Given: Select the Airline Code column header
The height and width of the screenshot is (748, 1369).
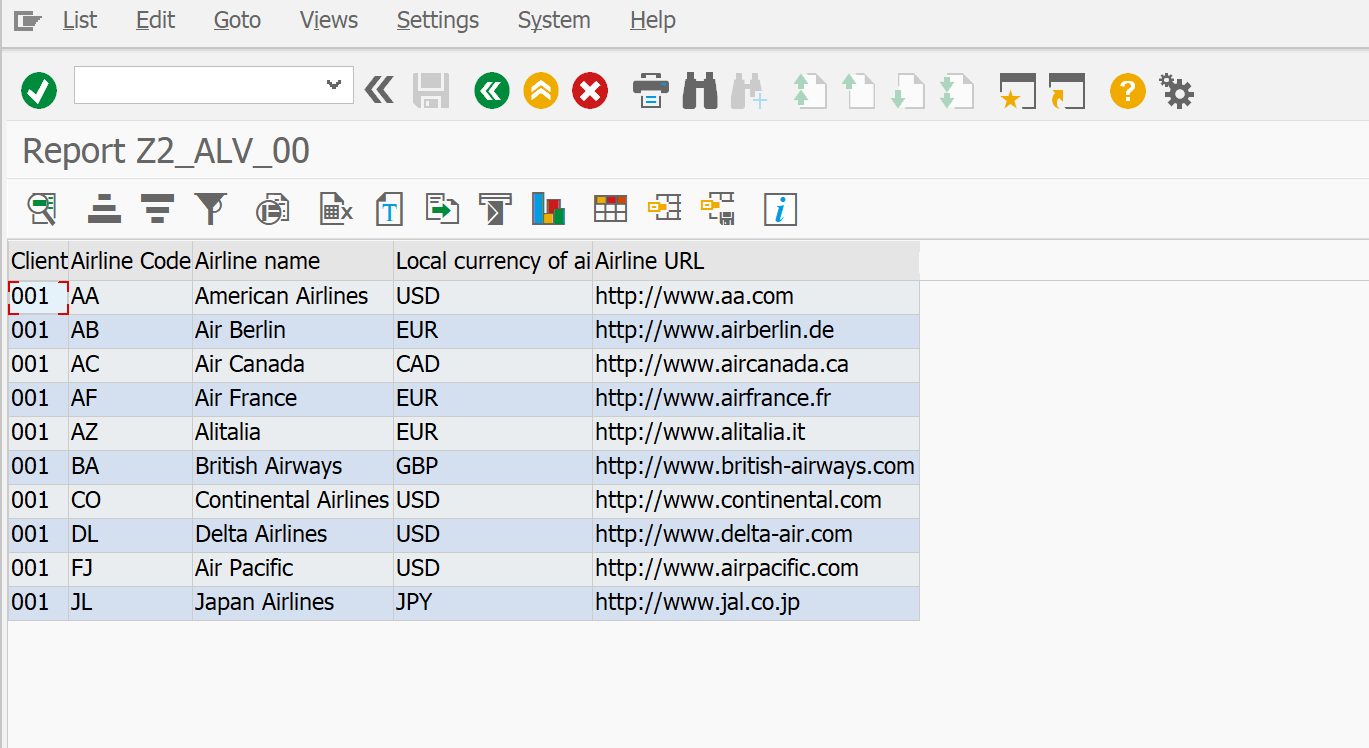Looking at the screenshot, I should pos(130,261).
